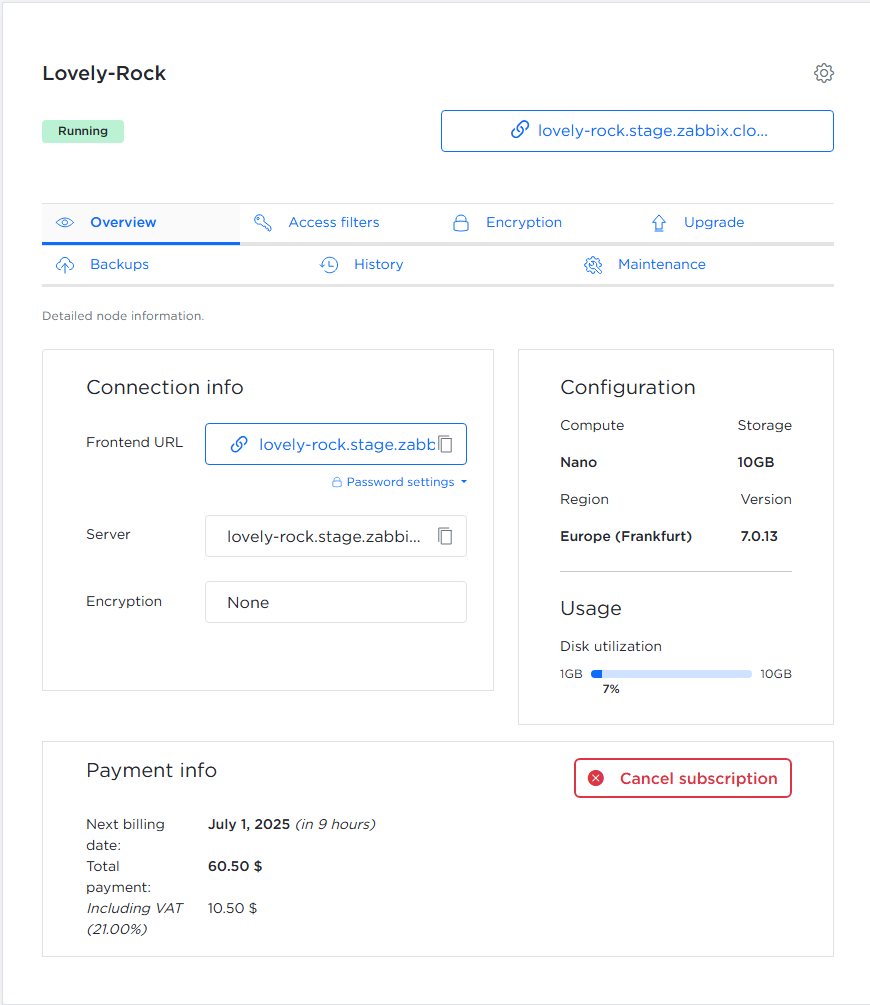870x1005 pixels.
Task: Click the Running status badge
Action: pyautogui.click(x=83, y=131)
